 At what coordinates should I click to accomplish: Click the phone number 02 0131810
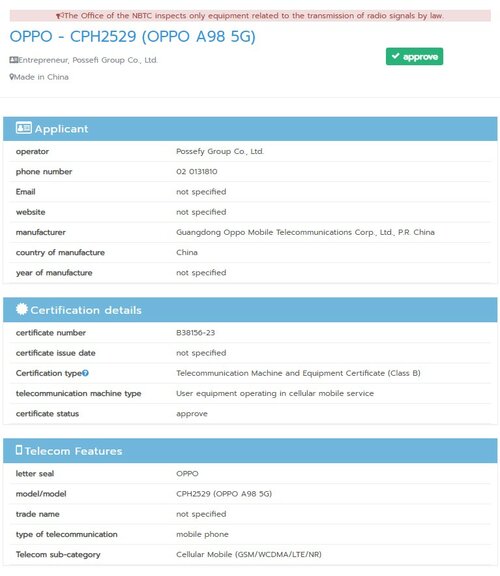(197, 172)
